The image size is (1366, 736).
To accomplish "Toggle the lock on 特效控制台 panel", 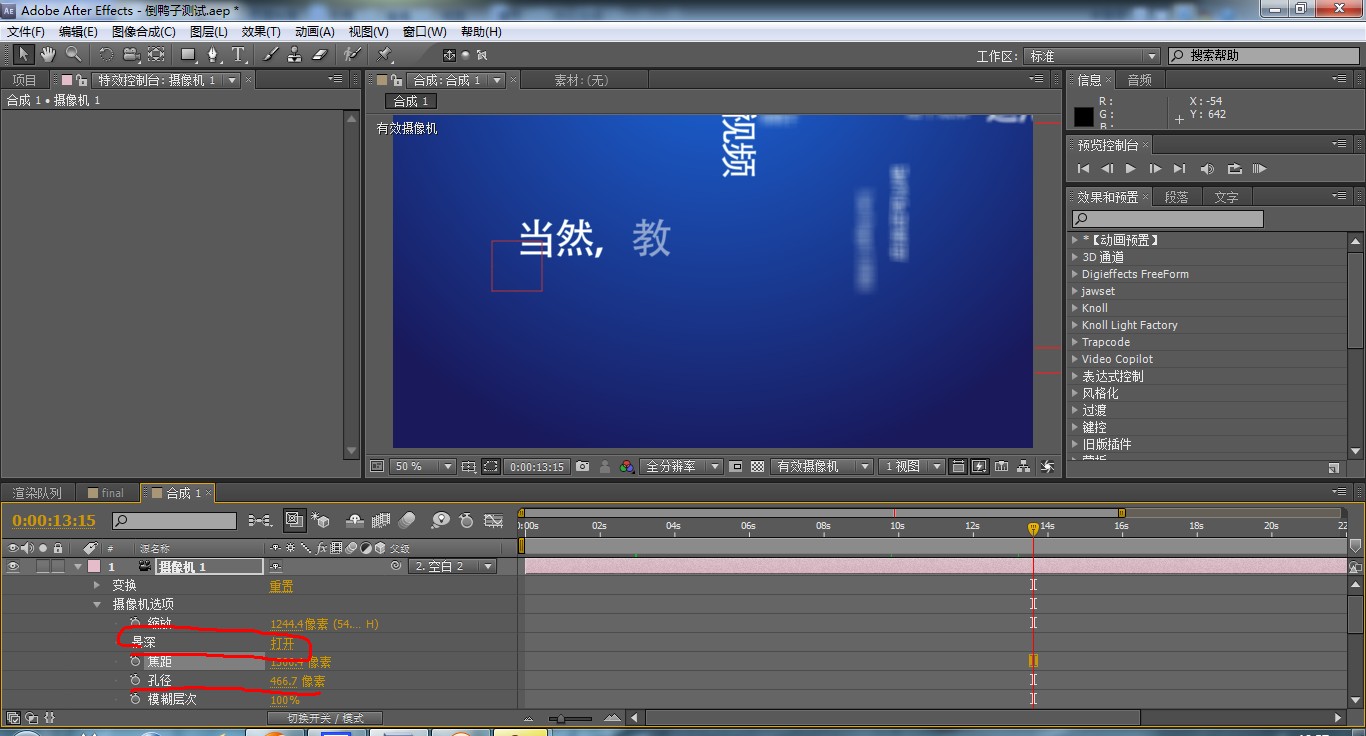I will [x=83, y=80].
